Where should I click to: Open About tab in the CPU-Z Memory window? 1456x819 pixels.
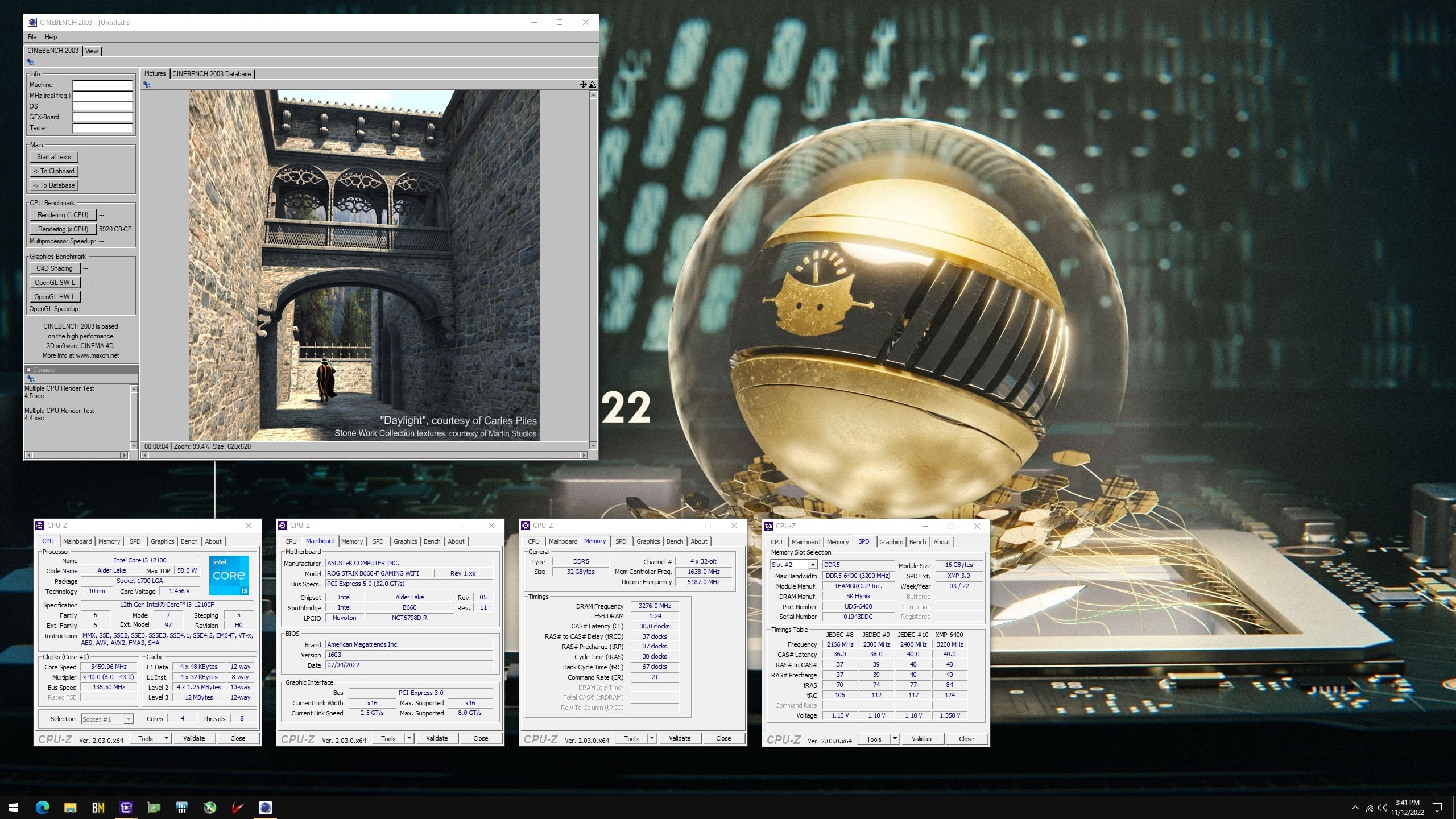(699, 541)
